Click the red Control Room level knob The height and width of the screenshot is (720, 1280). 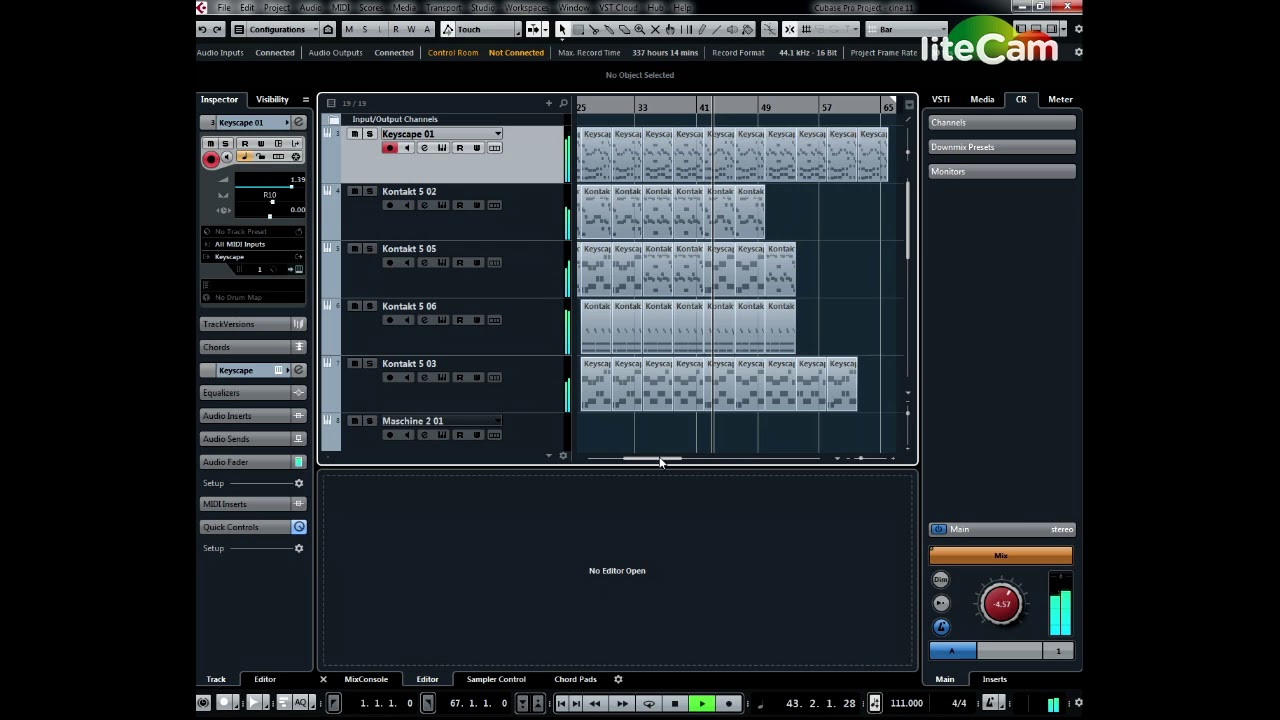tap(1002, 604)
